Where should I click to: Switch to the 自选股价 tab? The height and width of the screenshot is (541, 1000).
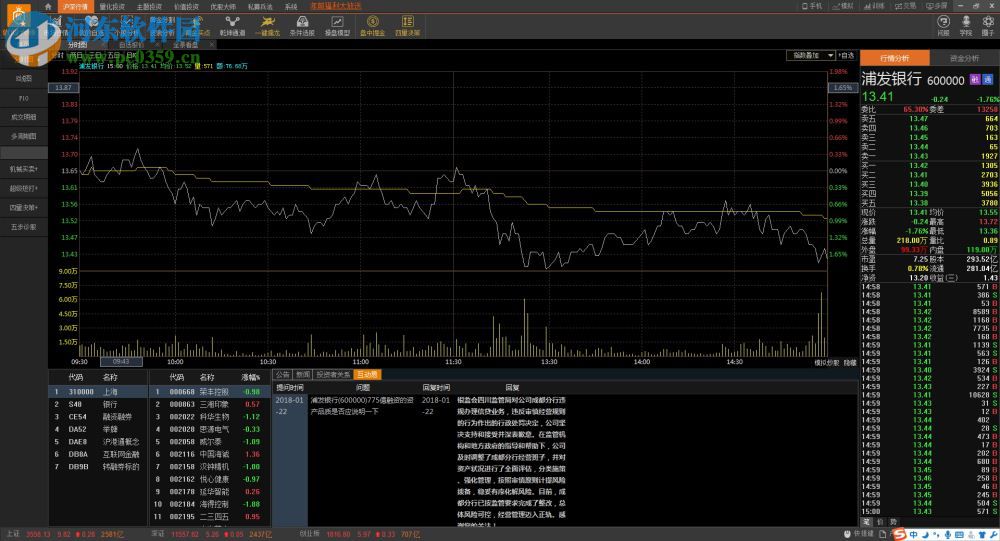coord(131,45)
